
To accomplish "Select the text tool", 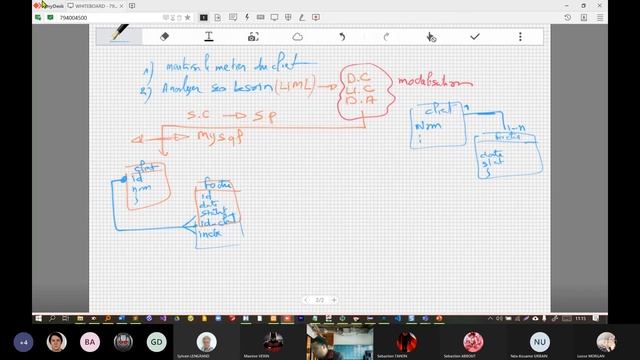I will 209,37.
